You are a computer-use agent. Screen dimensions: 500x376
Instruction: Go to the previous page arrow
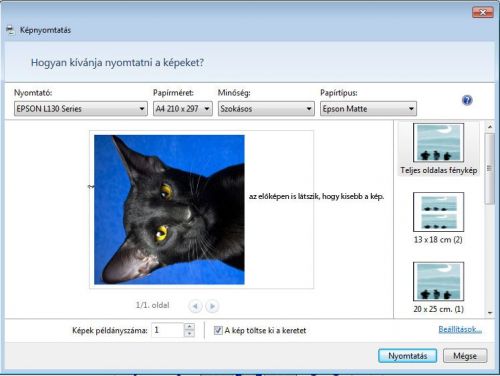pos(195,306)
